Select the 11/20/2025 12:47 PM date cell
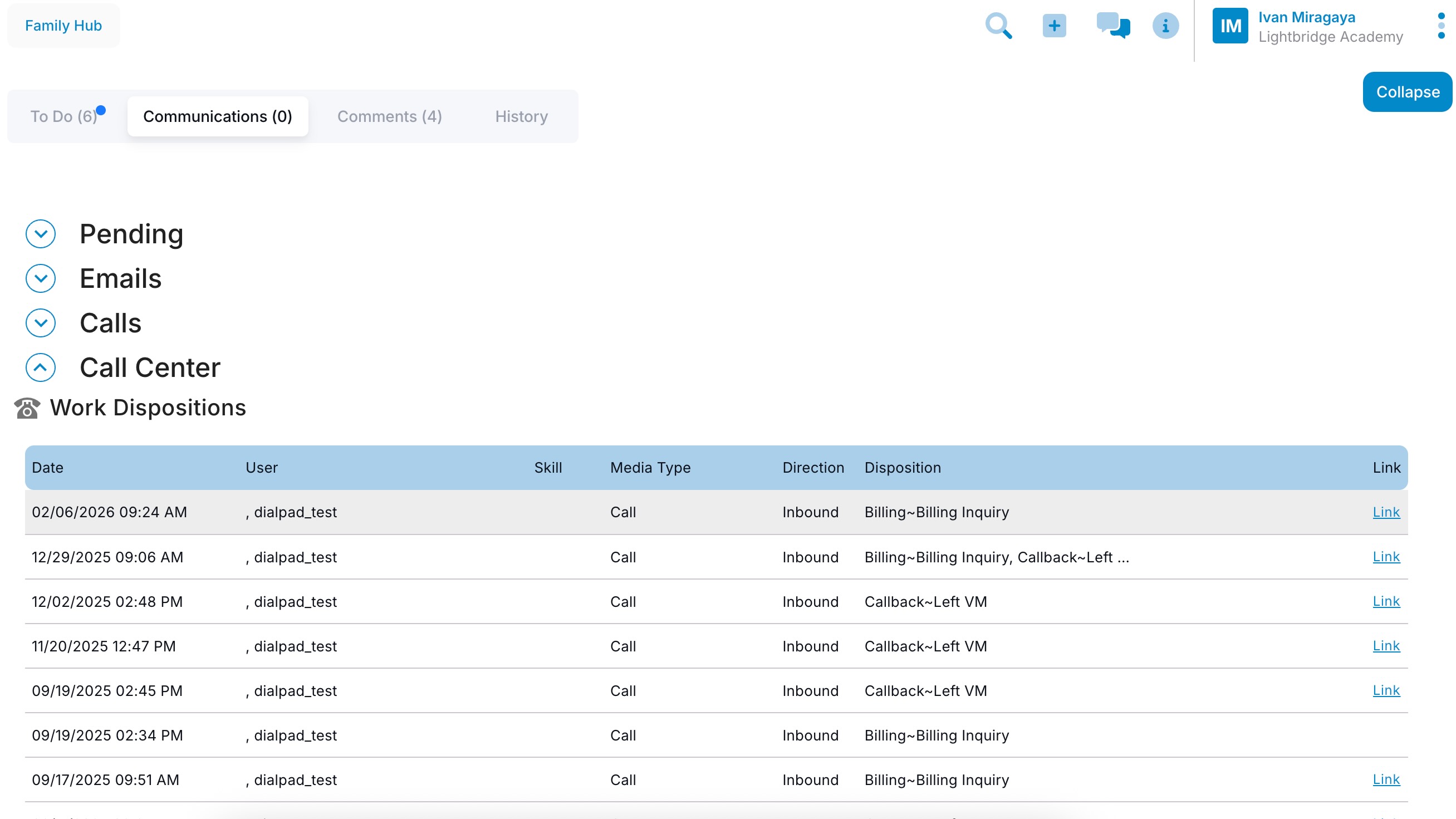The image size is (1456, 819). [104, 646]
